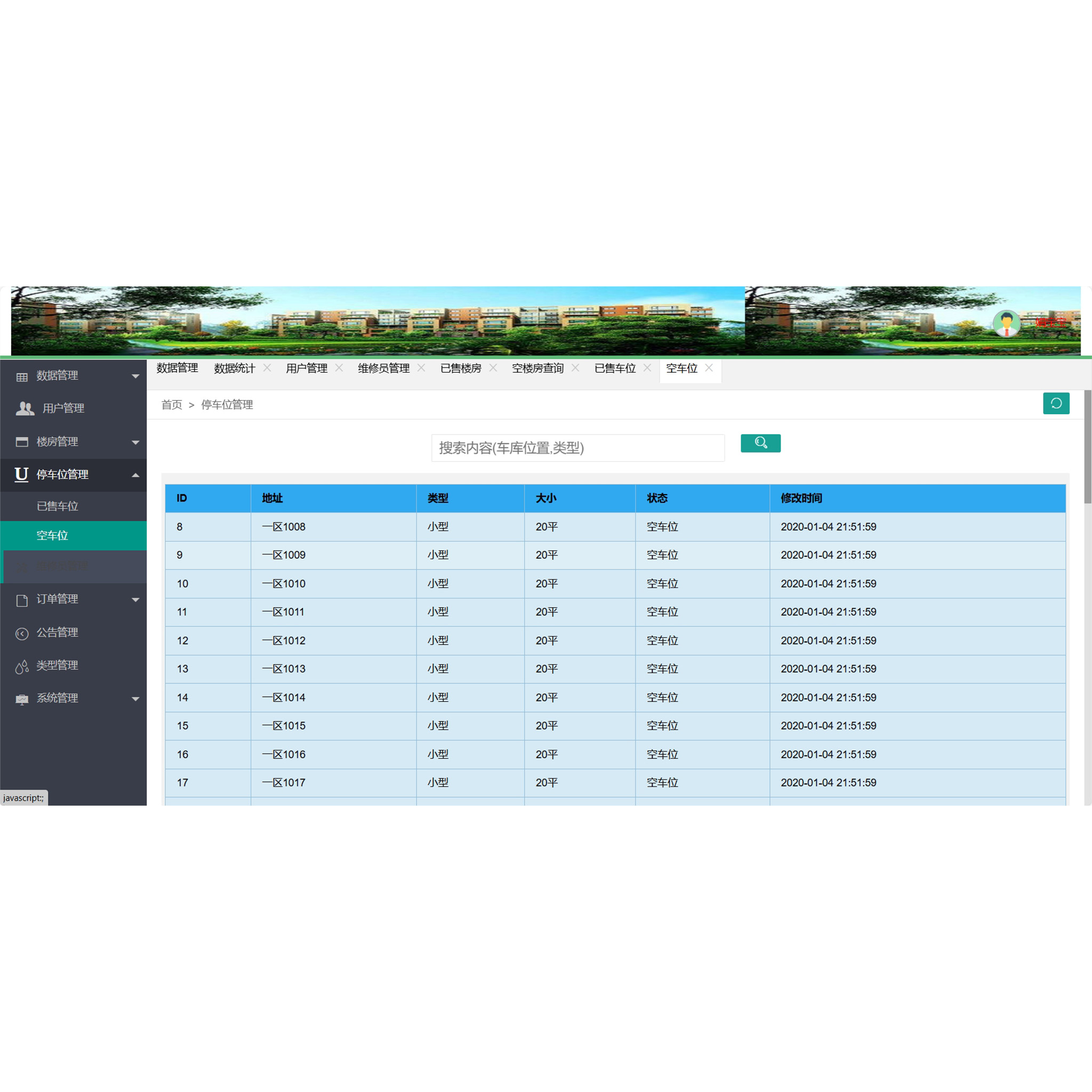Switch to the 数据统计 tab
1092x1092 pixels.
point(234,368)
